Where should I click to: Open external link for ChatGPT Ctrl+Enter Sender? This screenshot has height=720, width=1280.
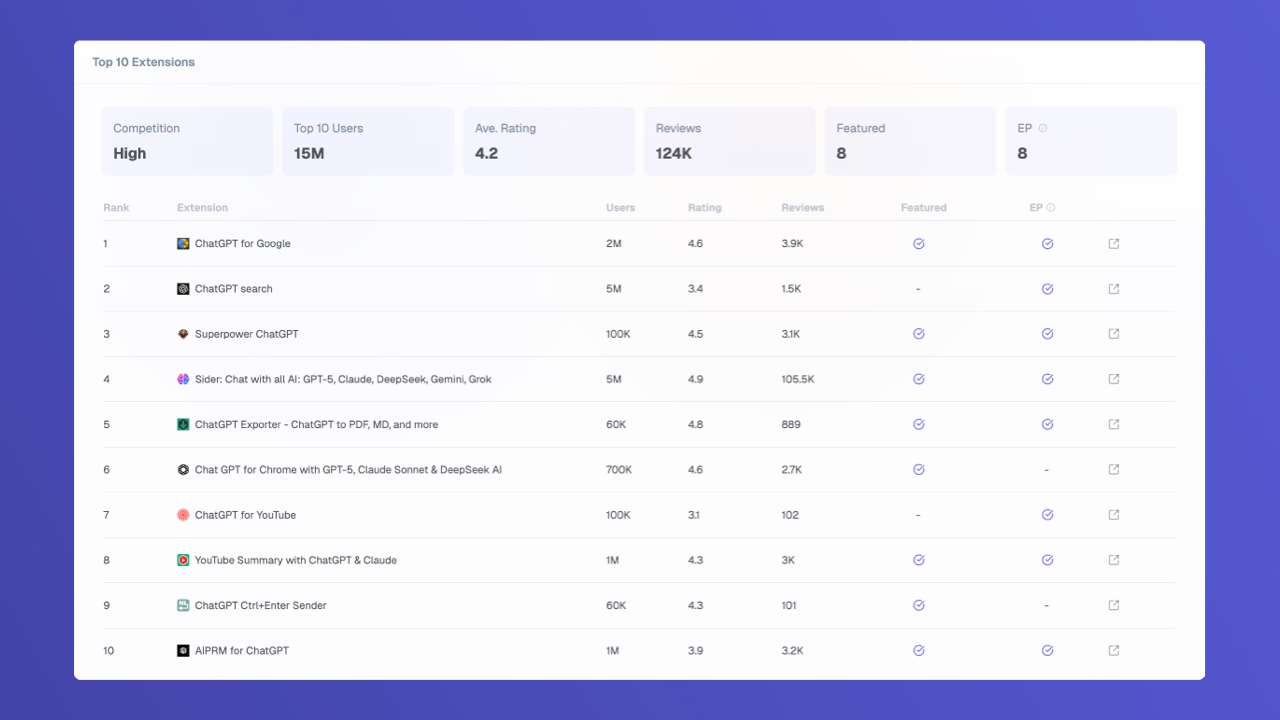1114,605
